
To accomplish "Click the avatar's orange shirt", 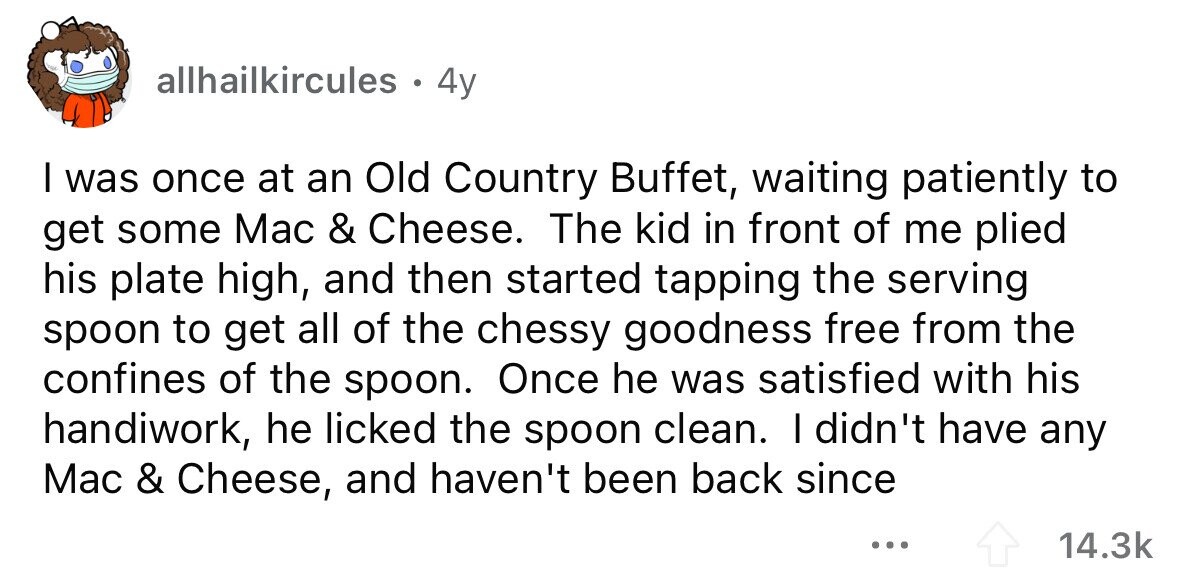I will coord(86,110).
